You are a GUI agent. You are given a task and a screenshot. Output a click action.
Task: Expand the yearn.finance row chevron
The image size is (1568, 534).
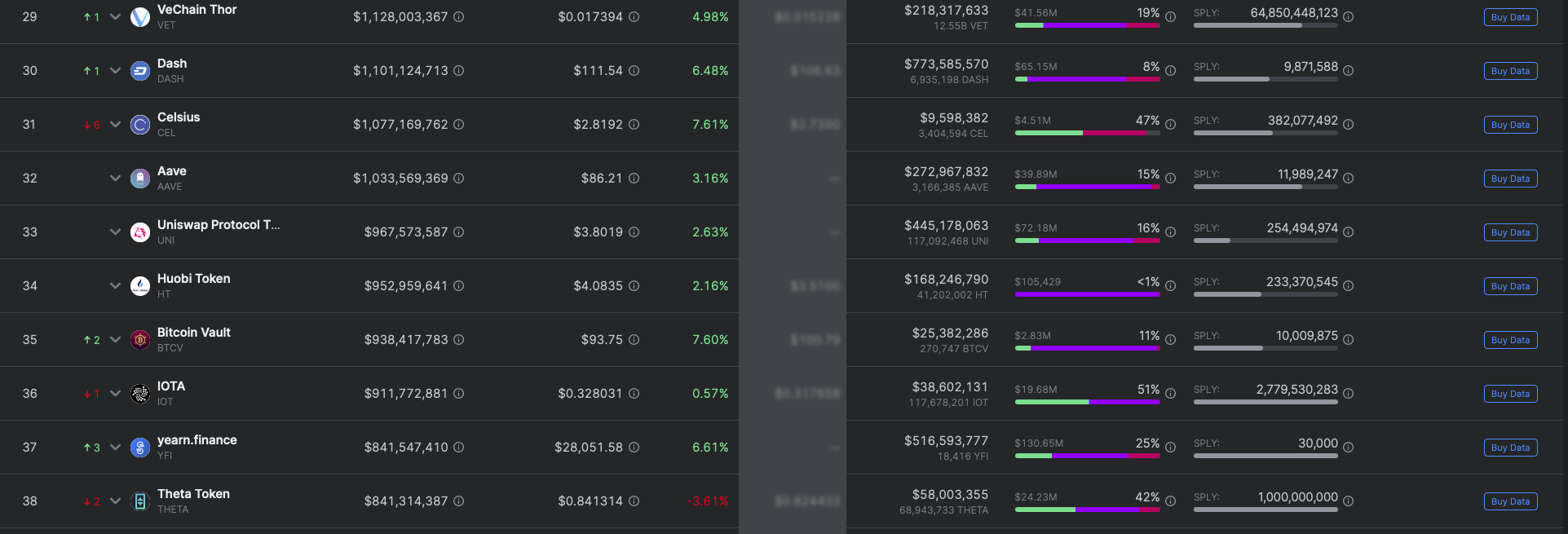115,448
